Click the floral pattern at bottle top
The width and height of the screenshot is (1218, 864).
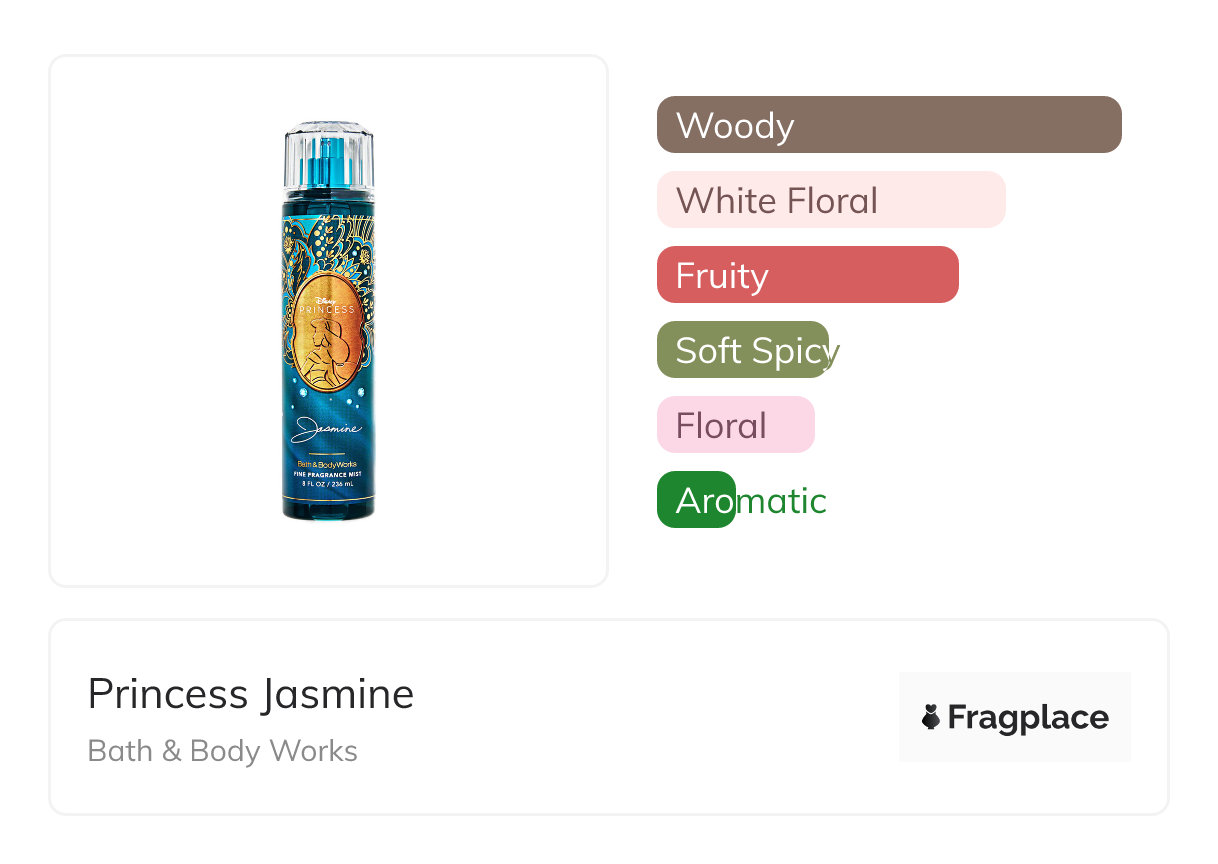(327, 236)
